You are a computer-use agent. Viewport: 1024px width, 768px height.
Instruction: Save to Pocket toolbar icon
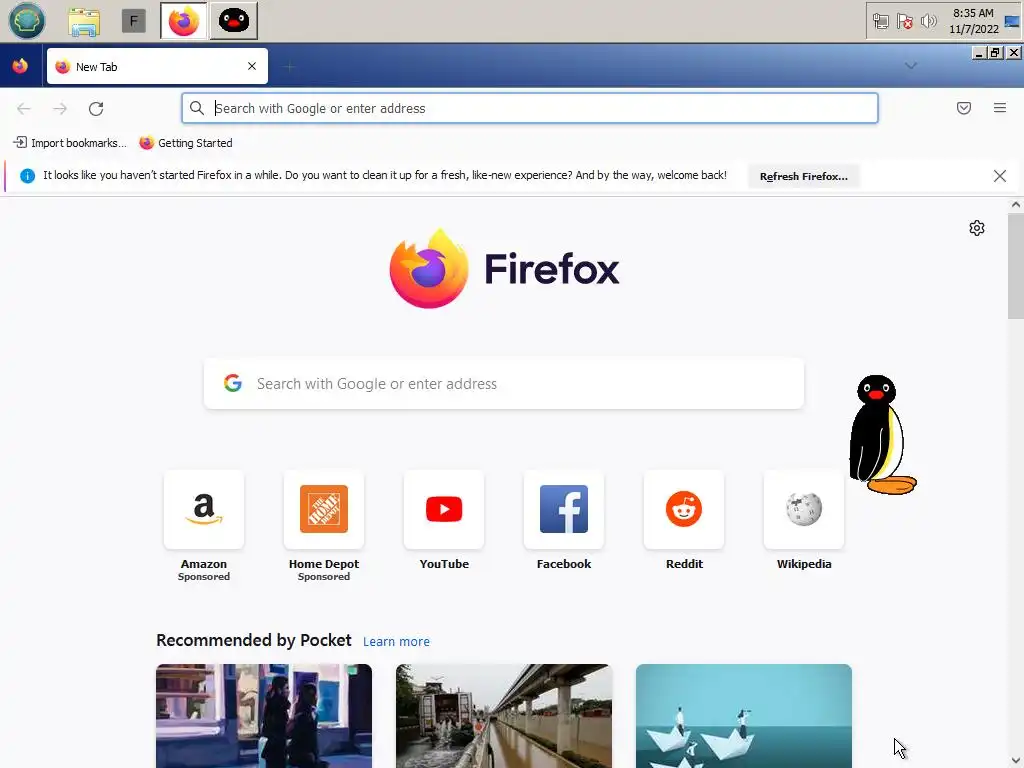964,108
